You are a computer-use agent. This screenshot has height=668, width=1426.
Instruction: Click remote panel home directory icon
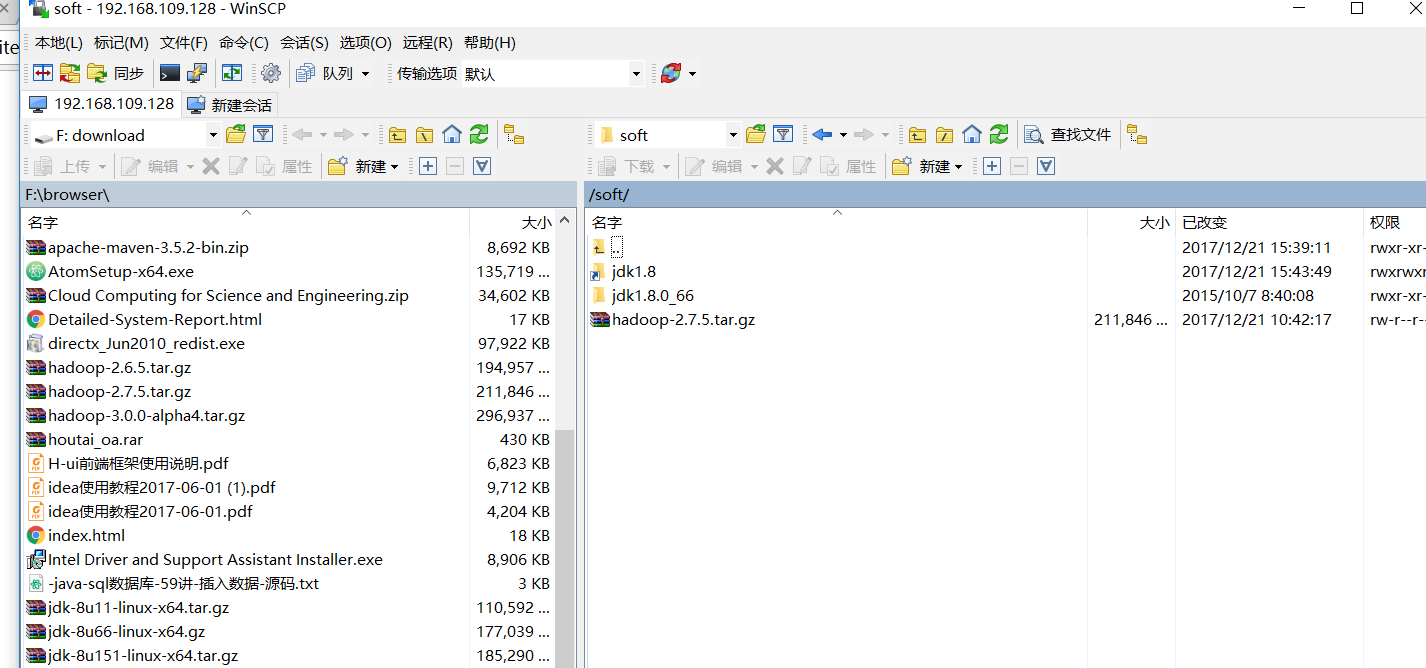[972, 135]
